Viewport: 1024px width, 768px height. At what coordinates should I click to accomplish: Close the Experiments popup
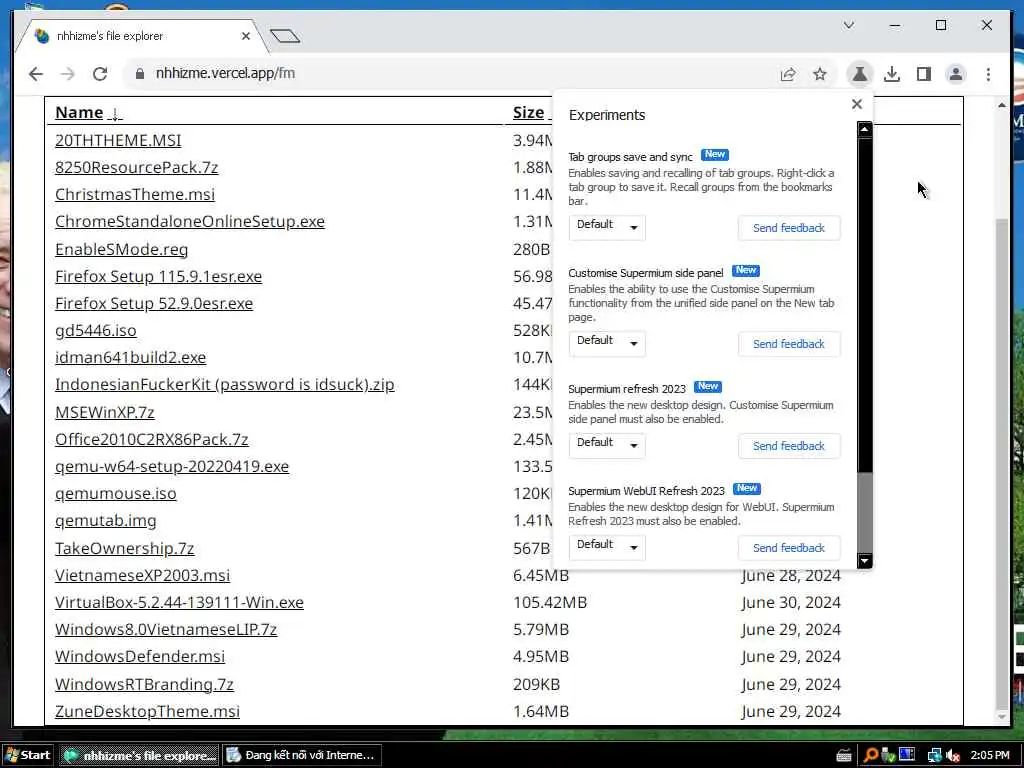pyautogui.click(x=857, y=104)
